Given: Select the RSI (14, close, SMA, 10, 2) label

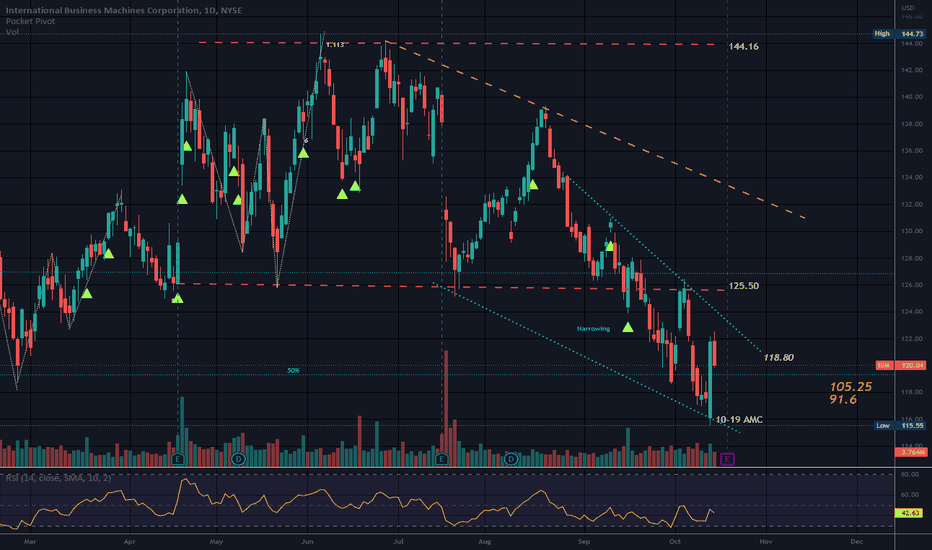Looking at the screenshot, I should [x=58, y=478].
